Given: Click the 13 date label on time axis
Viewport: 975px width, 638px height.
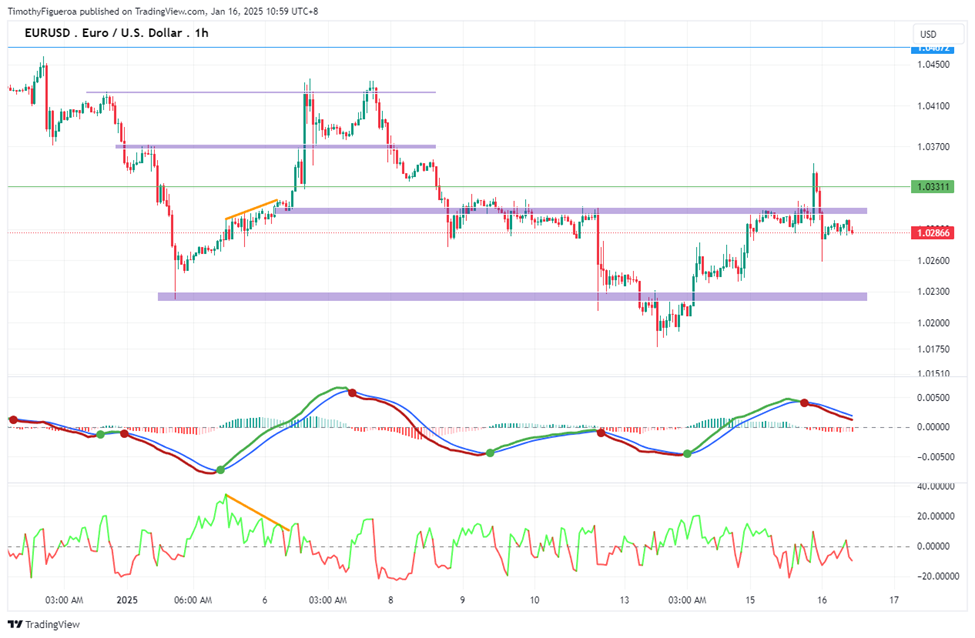Looking at the screenshot, I should pos(624,600).
